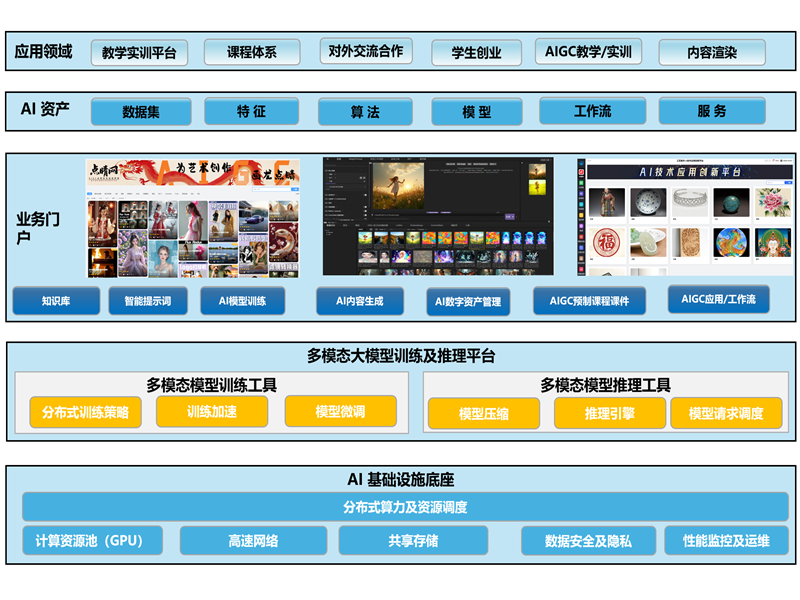Select the 分布式训练策略 option
Screen dimensions: 800x600
tap(88, 411)
